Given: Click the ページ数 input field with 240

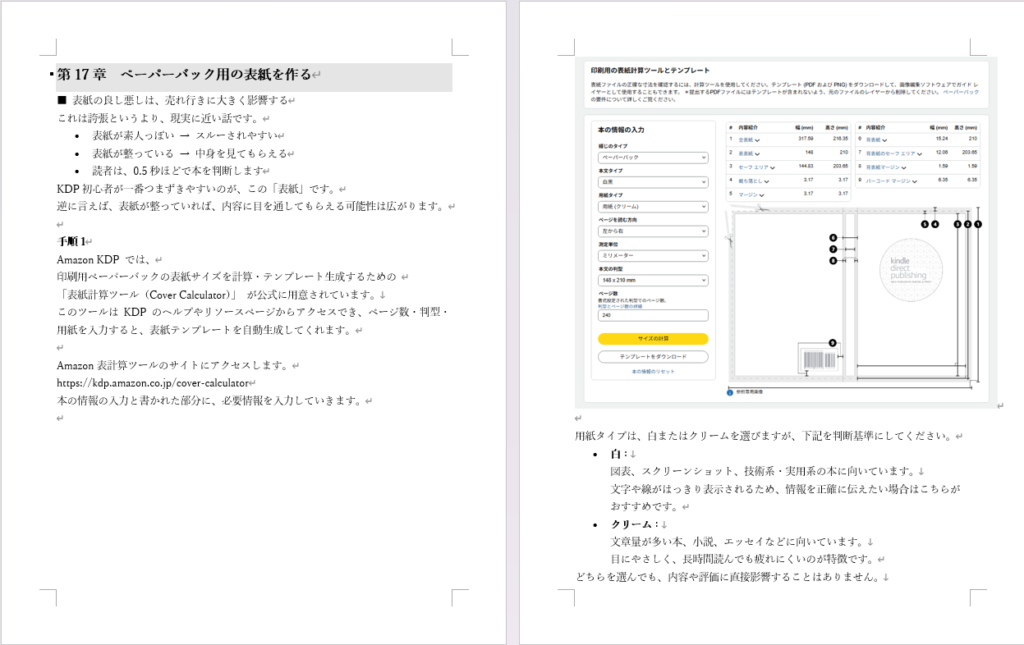Looking at the screenshot, I should tap(652, 315).
